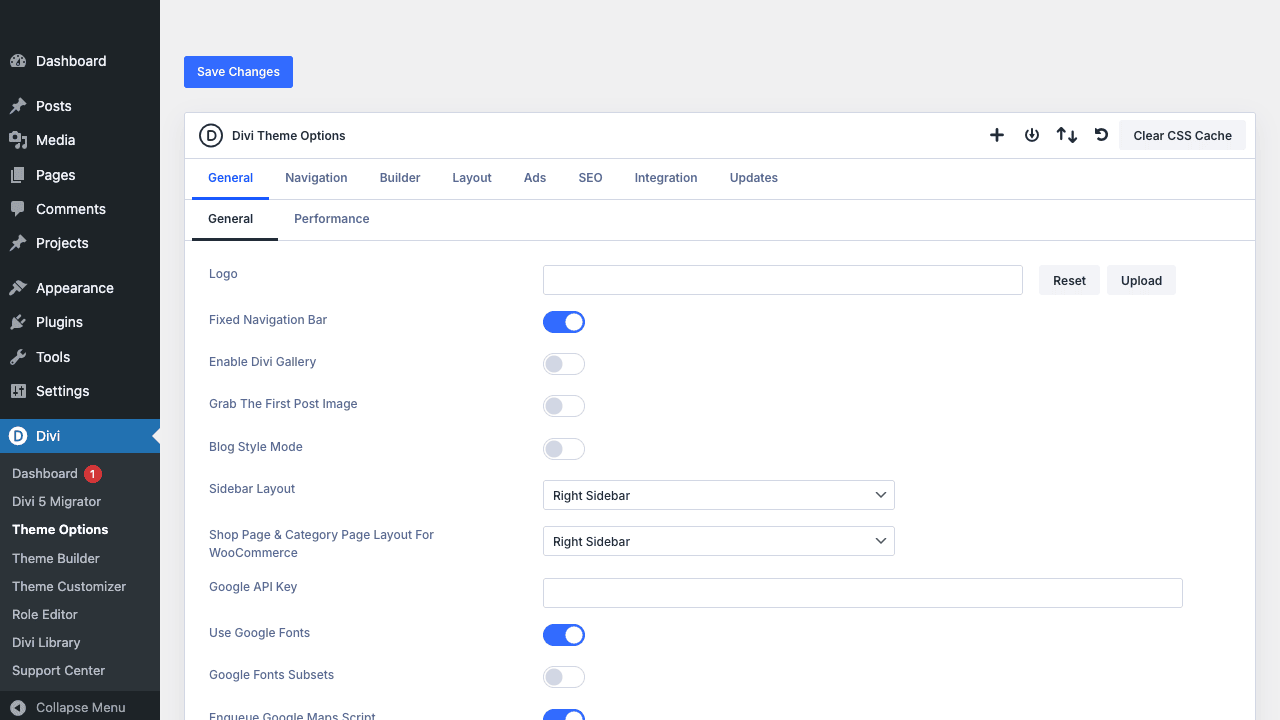This screenshot has width=1280, height=720.
Task: Click the Clear CSS Cache button
Action: tap(1182, 135)
